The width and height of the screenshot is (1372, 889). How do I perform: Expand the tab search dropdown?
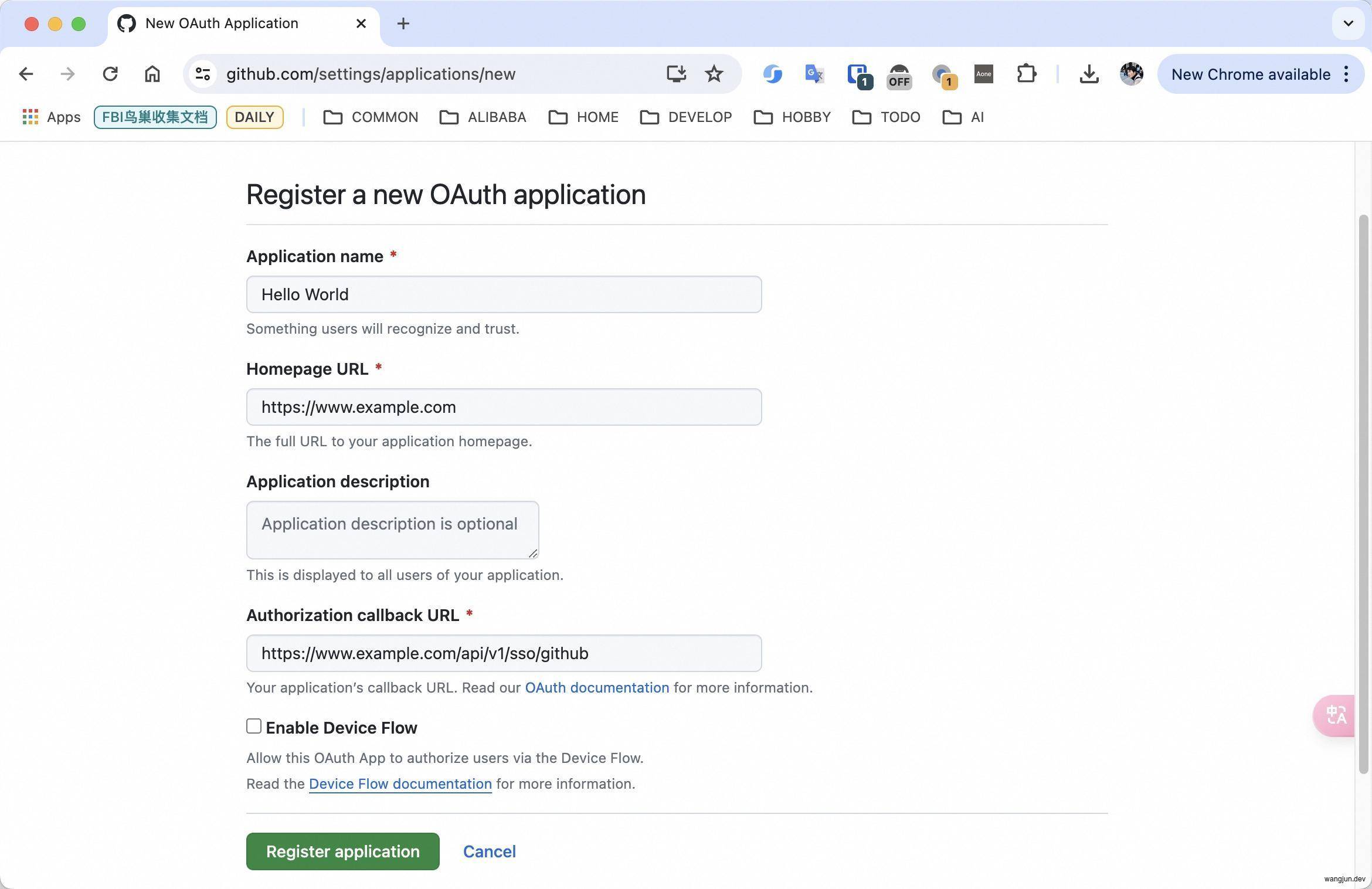(x=1348, y=23)
